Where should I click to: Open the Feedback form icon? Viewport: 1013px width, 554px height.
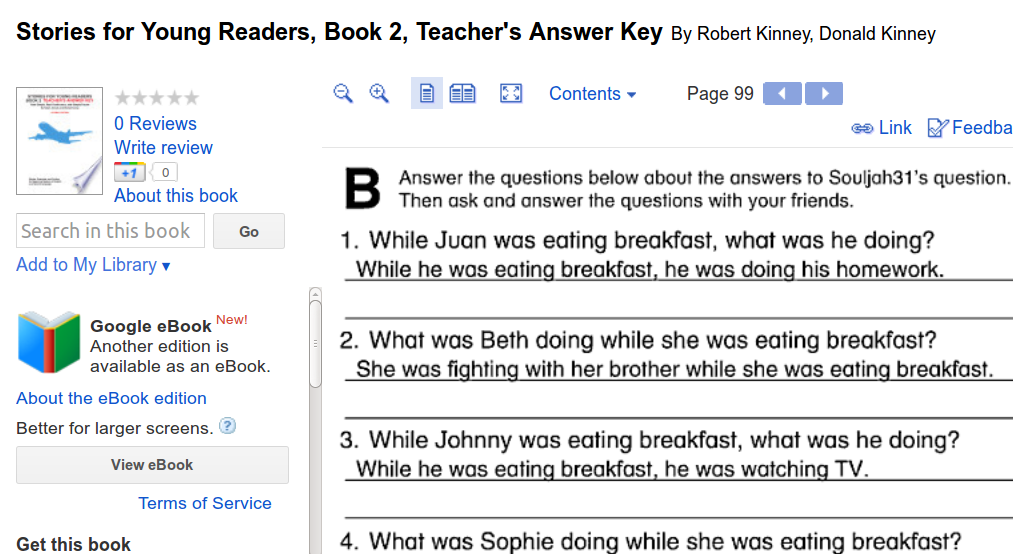(x=938, y=128)
